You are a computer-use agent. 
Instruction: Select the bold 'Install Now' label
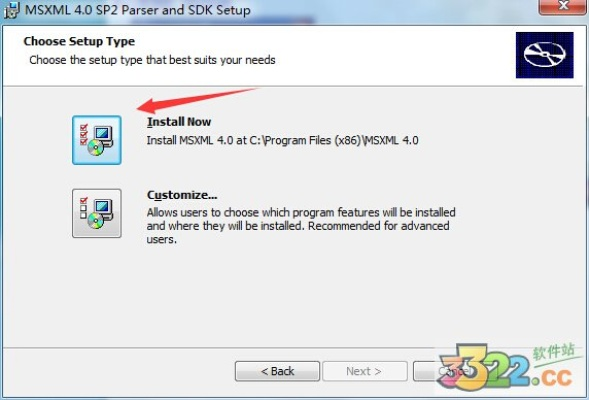(179, 122)
